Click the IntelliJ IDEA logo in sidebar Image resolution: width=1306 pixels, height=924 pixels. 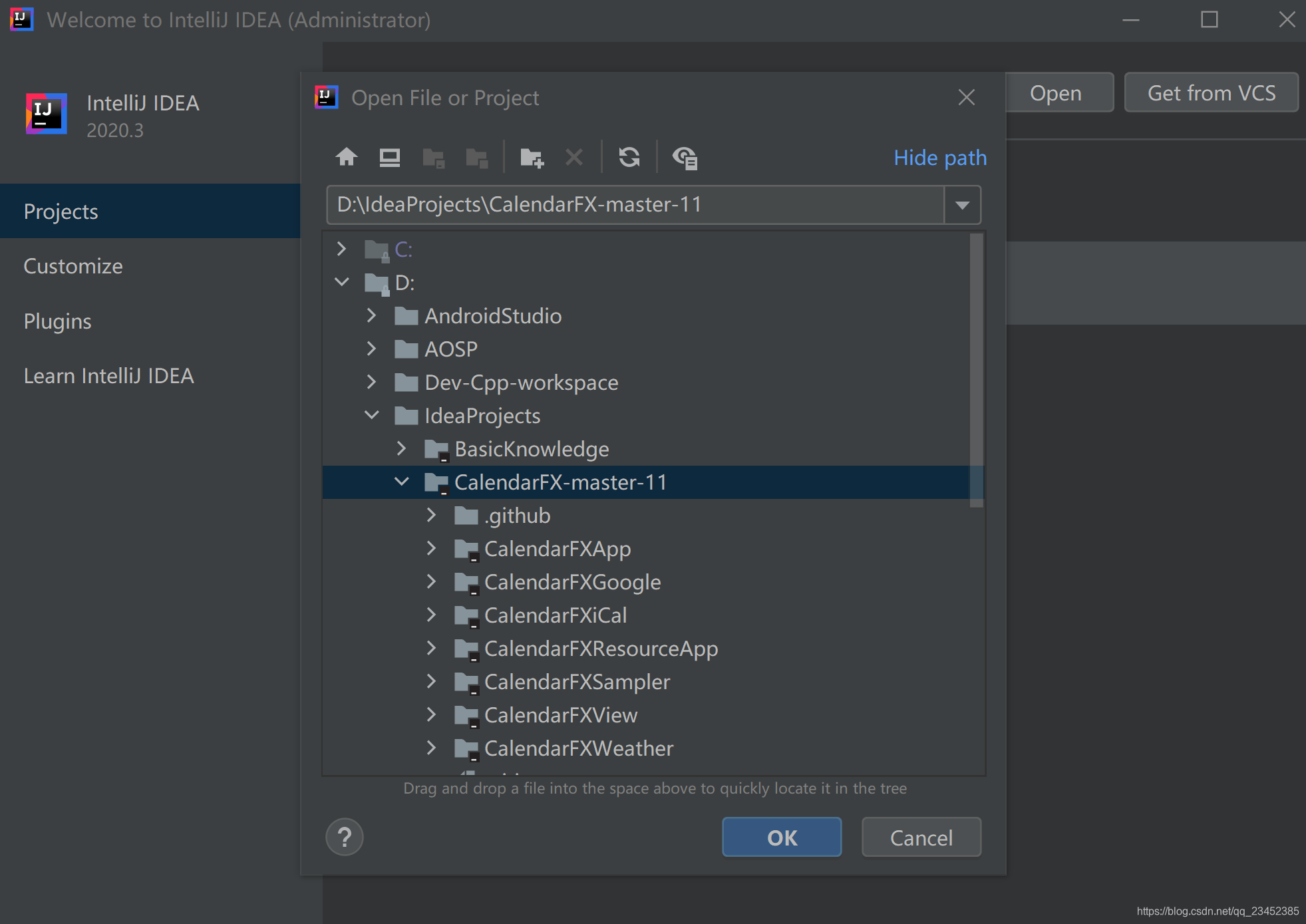[x=46, y=114]
